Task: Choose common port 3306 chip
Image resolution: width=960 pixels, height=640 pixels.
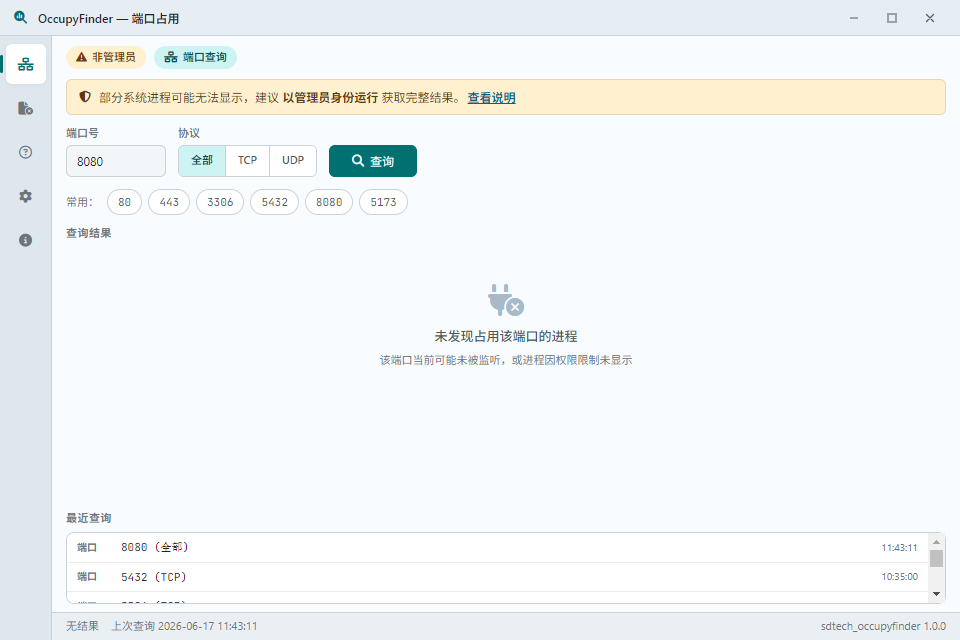Action: coord(220,202)
